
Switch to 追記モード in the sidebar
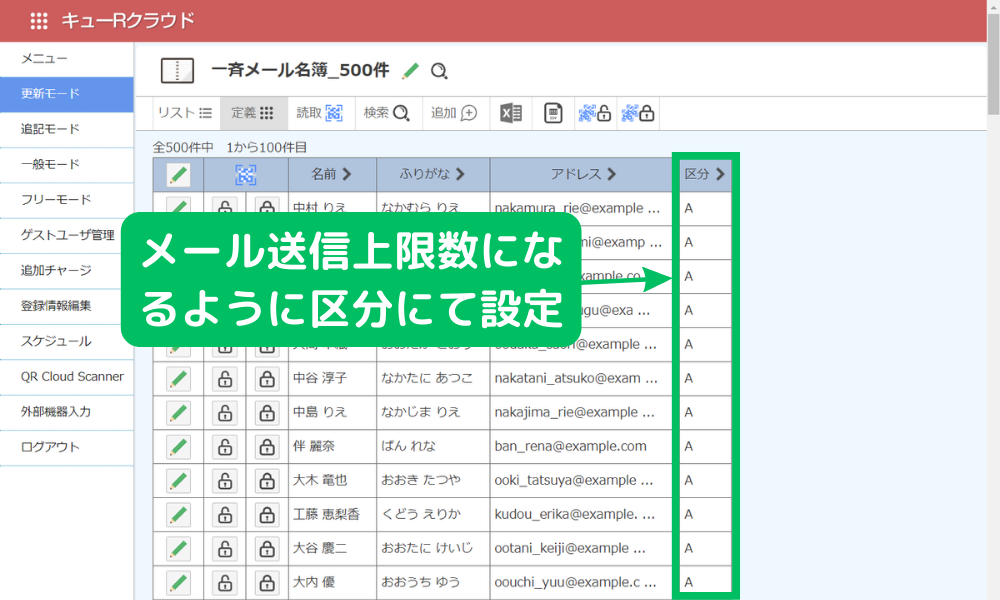66,129
